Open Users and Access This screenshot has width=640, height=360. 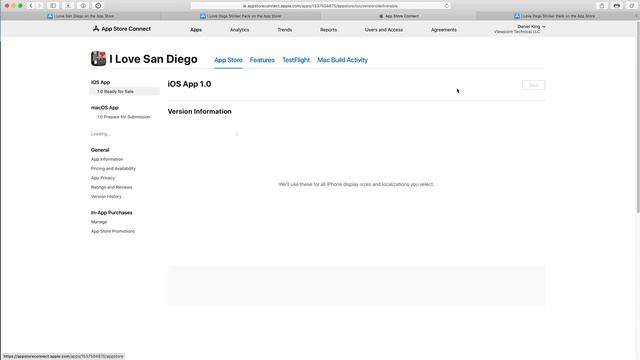[384, 30]
